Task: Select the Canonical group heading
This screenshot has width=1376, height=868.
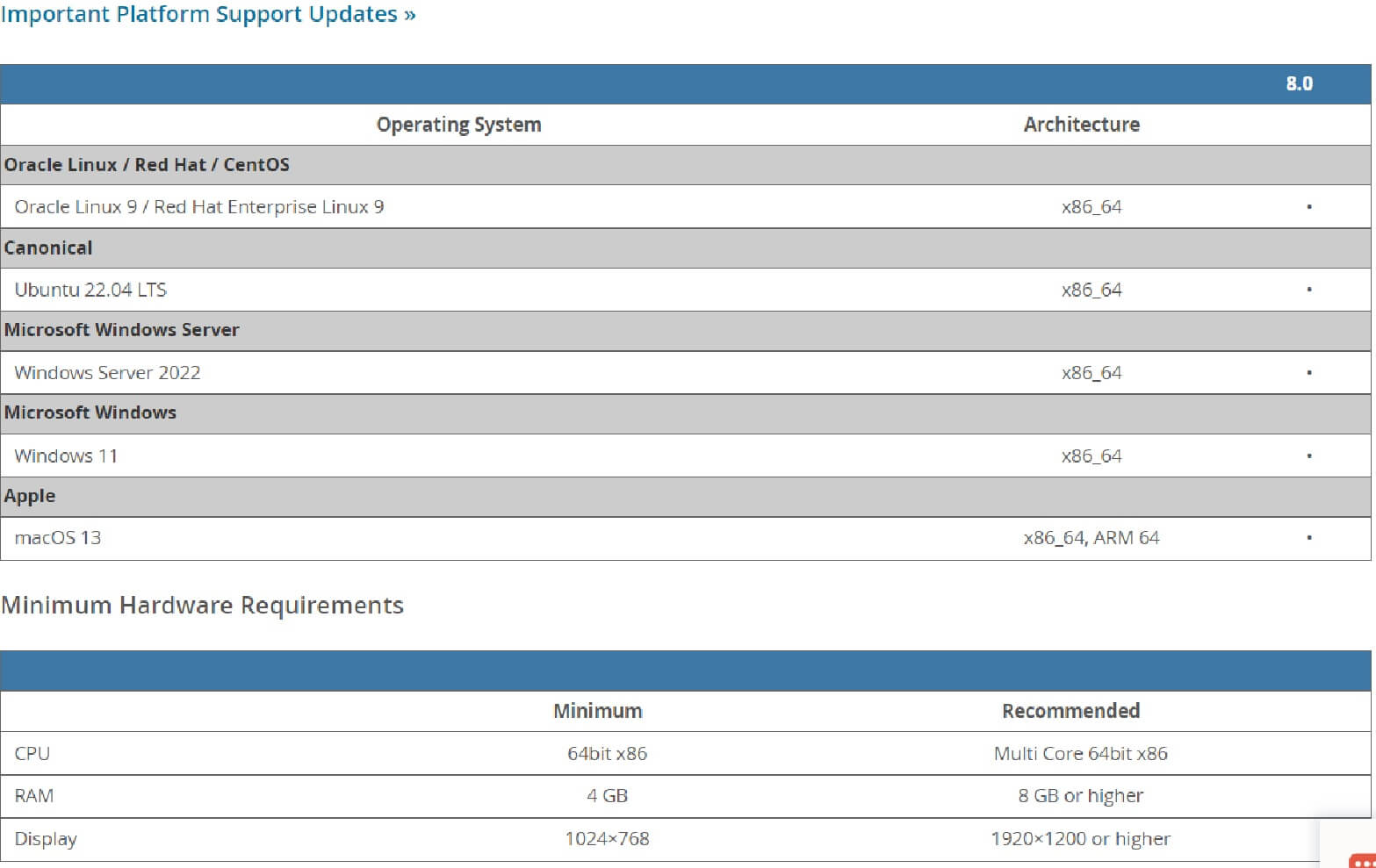Action: [x=48, y=248]
